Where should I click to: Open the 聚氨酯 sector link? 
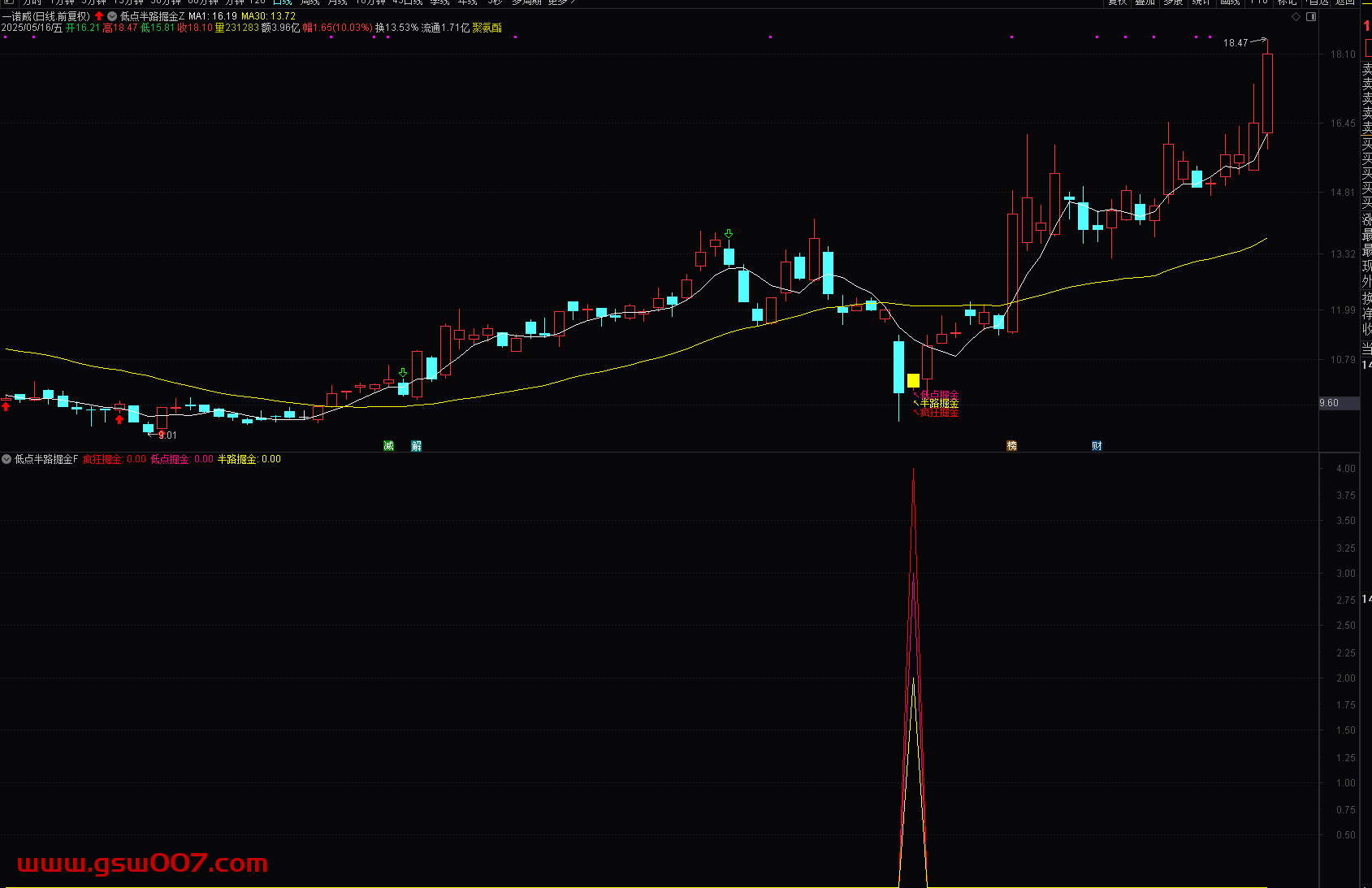(x=487, y=28)
